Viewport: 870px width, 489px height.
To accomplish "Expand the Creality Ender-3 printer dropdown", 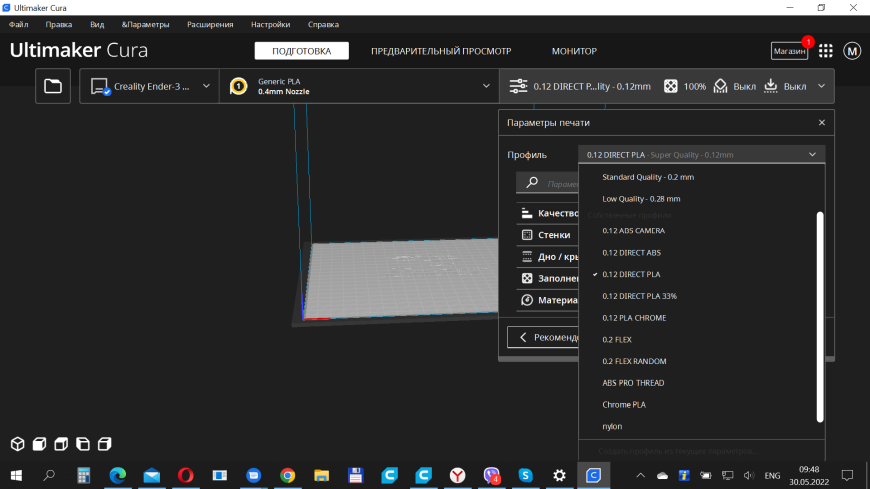I will (x=206, y=86).
